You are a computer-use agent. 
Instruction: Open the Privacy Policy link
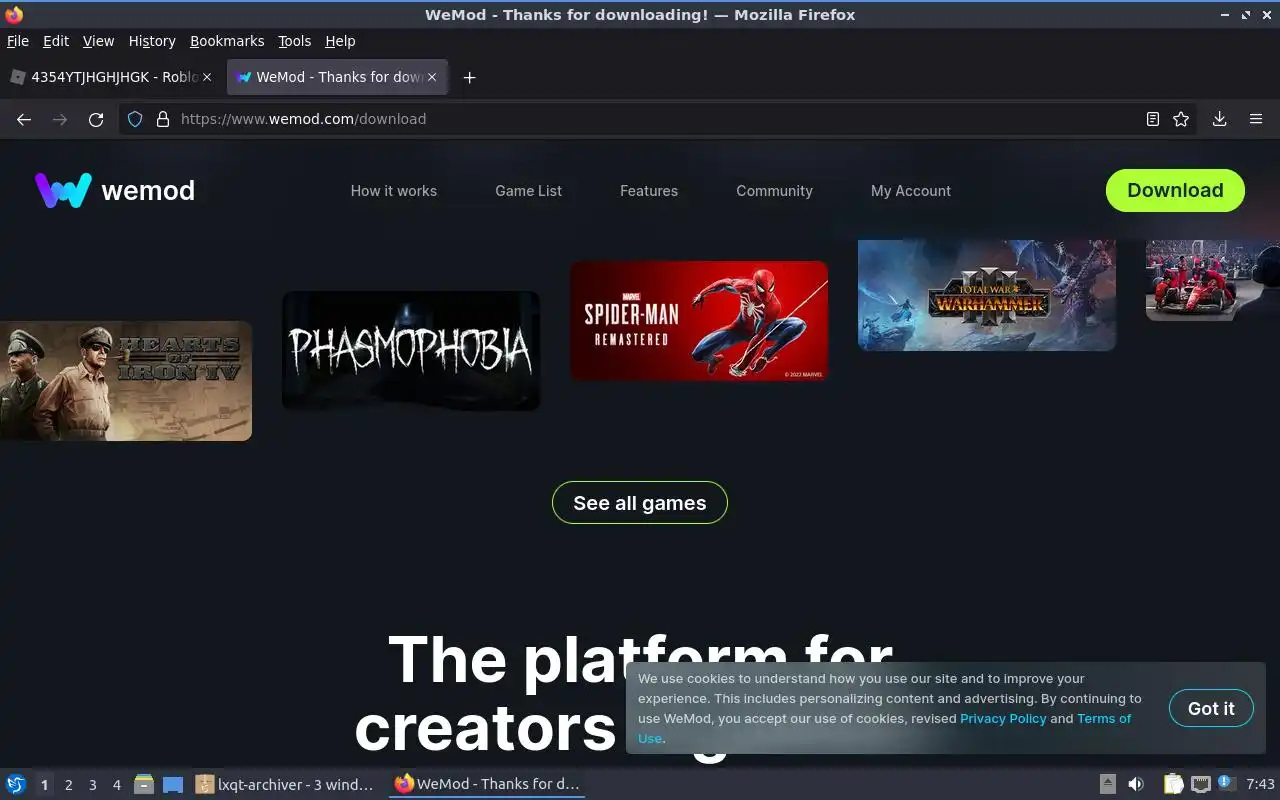(1003, 718)
